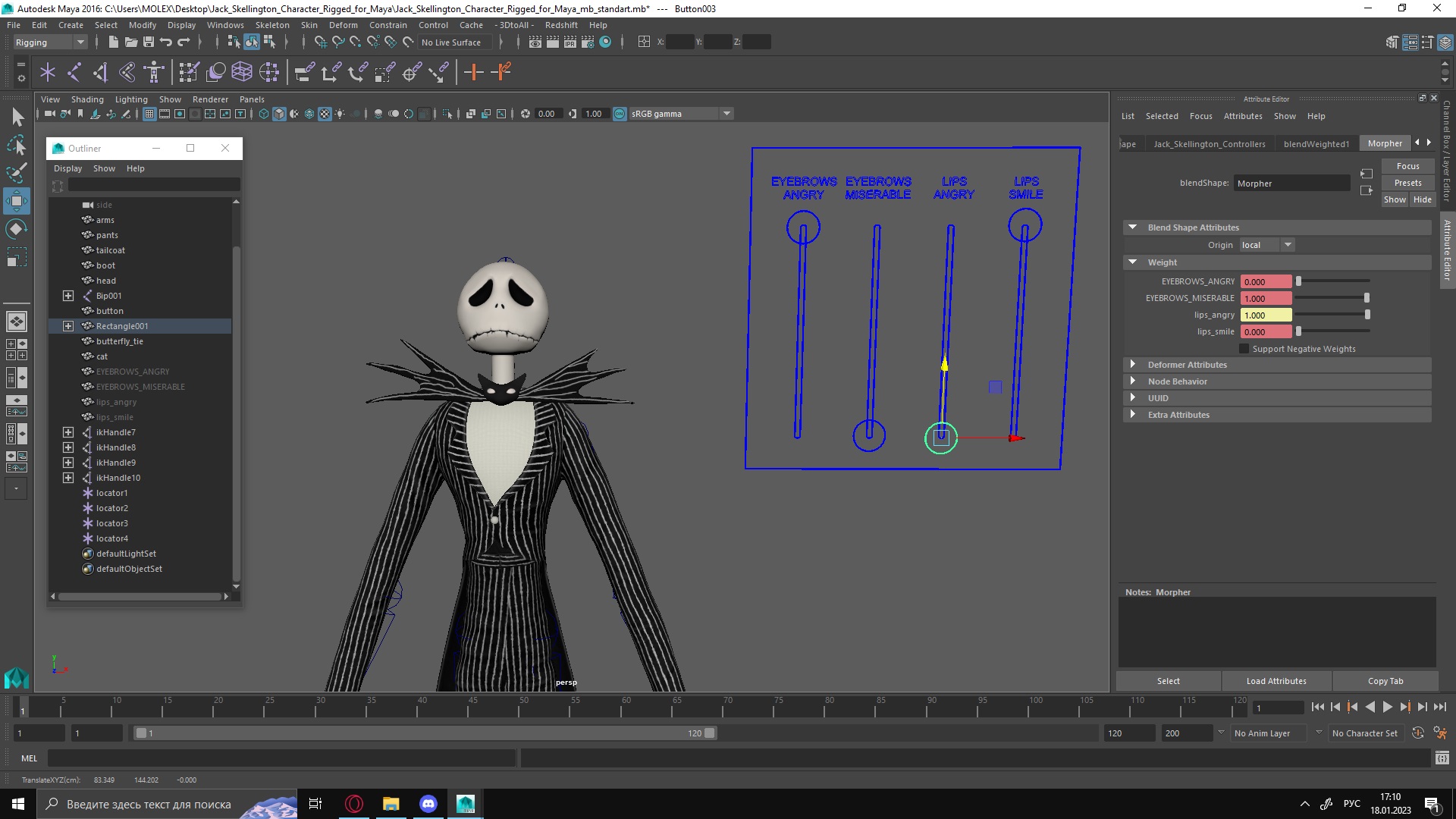This screenshot has height=819, width=1456.
Task: Toggle Support Negative Weights checkbox
Action: coord(1244,348)
